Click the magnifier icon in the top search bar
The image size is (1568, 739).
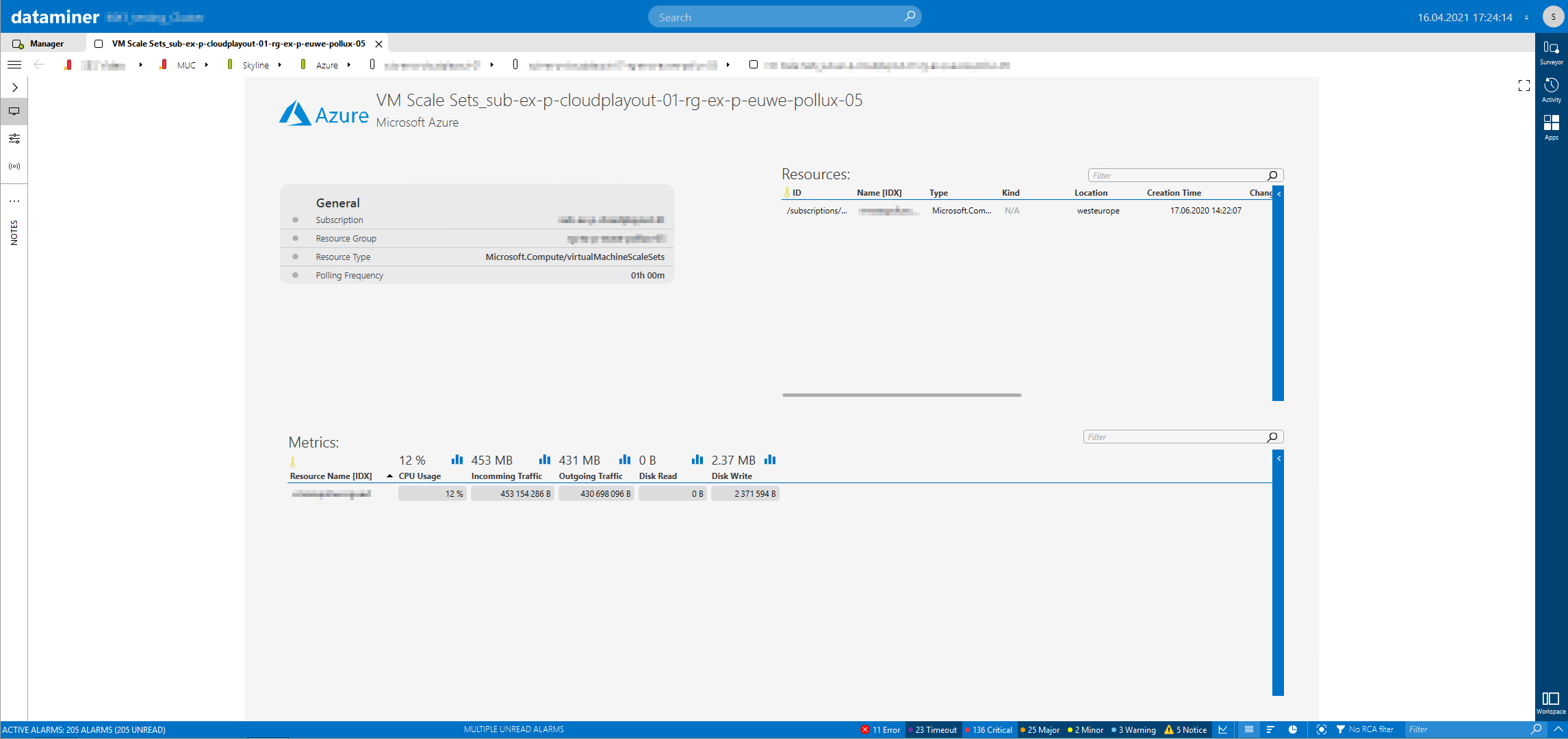(x=909, y=16)
